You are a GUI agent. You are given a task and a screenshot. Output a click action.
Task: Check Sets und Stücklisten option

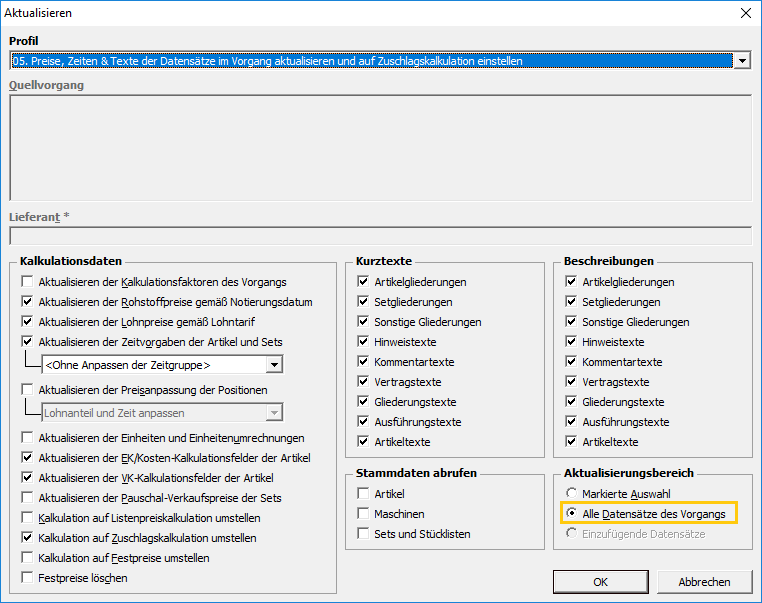pyautogui.click(x=365, y=534)
